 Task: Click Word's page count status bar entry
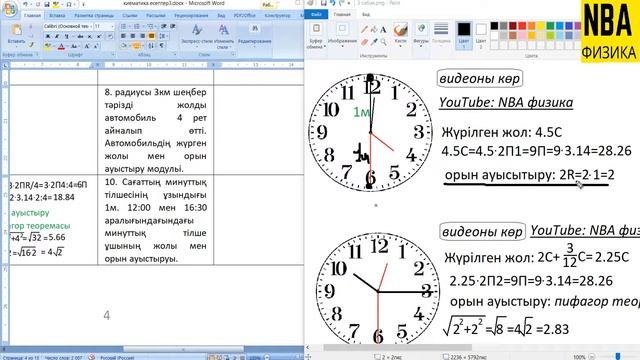coord(20,358)
